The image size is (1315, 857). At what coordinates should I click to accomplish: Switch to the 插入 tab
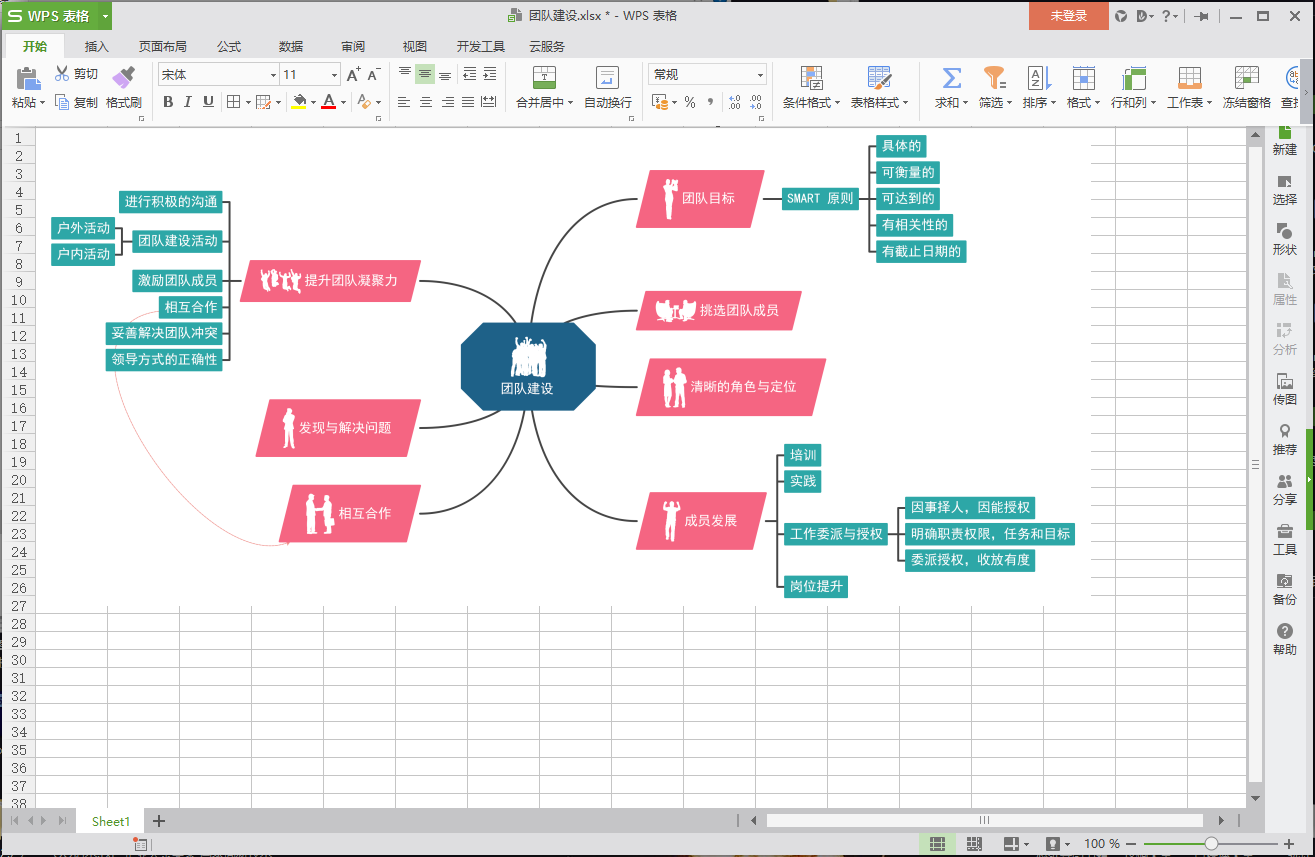pyautogui.click(x=97, y=47)
